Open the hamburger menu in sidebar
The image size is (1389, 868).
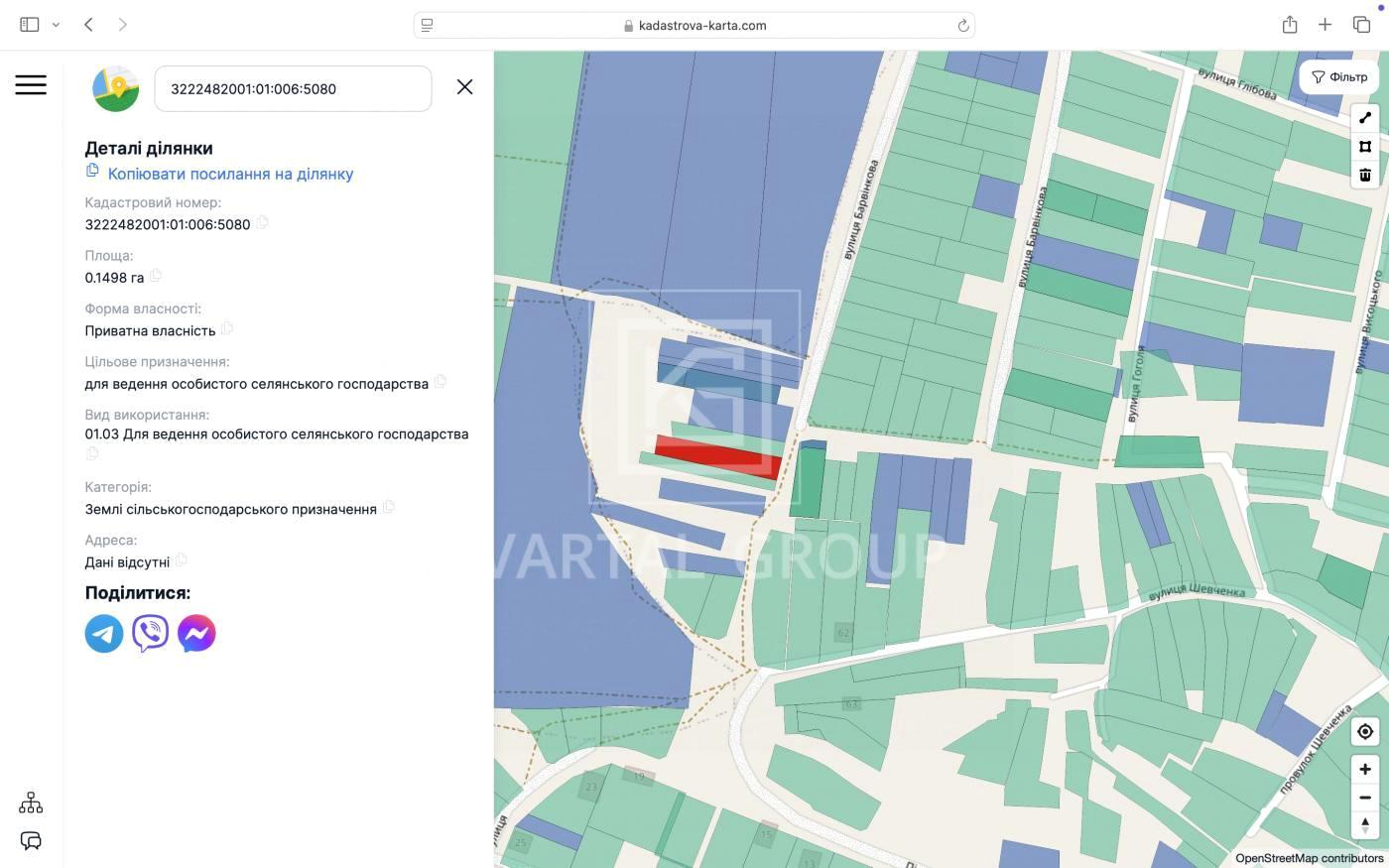pos(31,85)
